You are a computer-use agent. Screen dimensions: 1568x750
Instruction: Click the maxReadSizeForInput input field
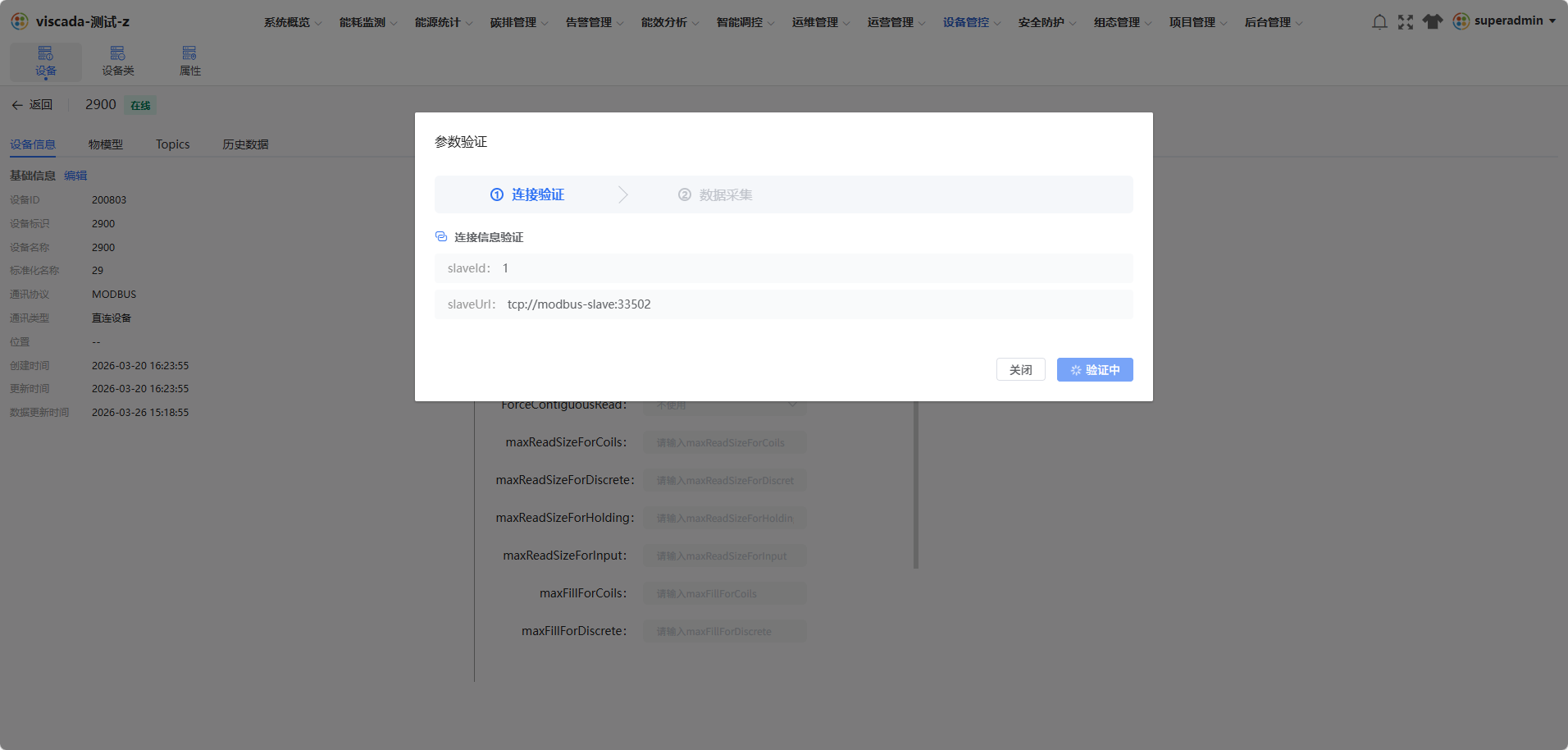pyautogui.click(x=725, y=556)
